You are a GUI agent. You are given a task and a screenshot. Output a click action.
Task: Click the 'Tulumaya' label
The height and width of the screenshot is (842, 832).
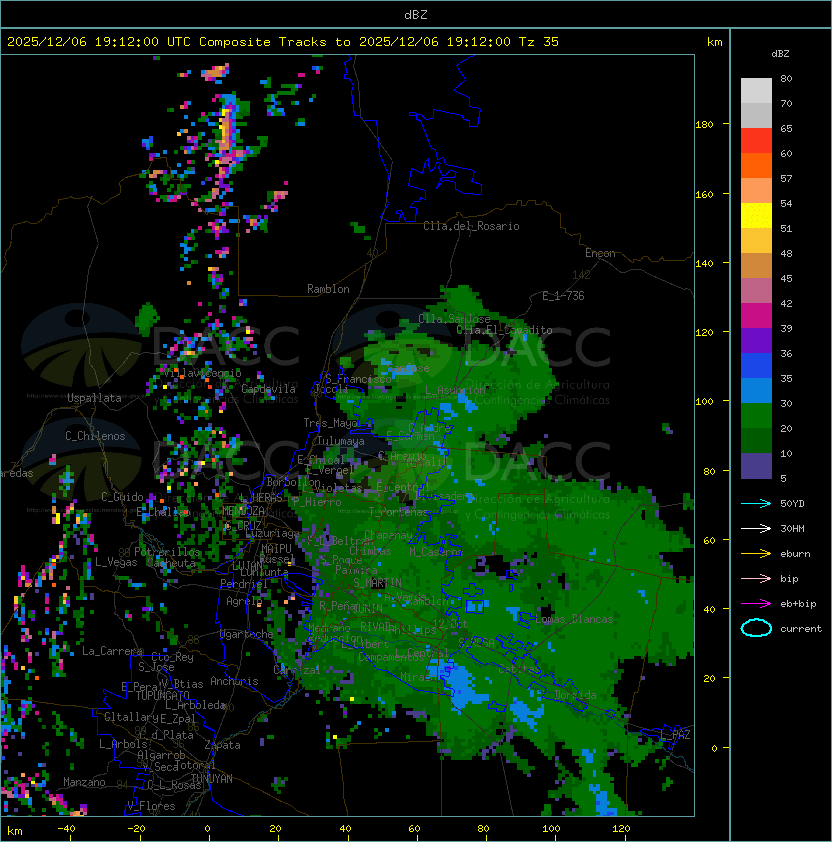click(341, 441)
